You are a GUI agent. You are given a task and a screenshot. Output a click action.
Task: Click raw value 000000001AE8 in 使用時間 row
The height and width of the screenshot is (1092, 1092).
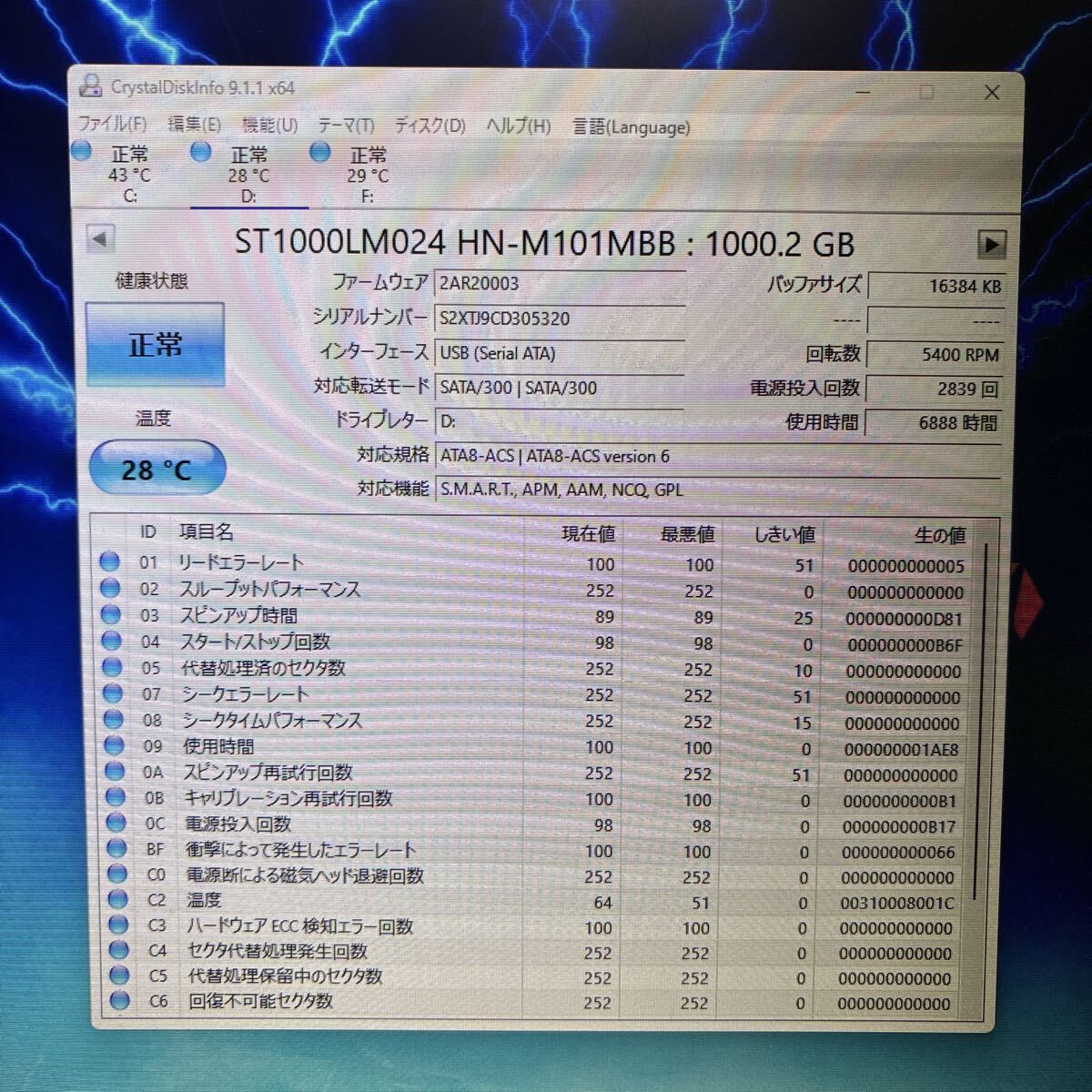coord(901,750)
